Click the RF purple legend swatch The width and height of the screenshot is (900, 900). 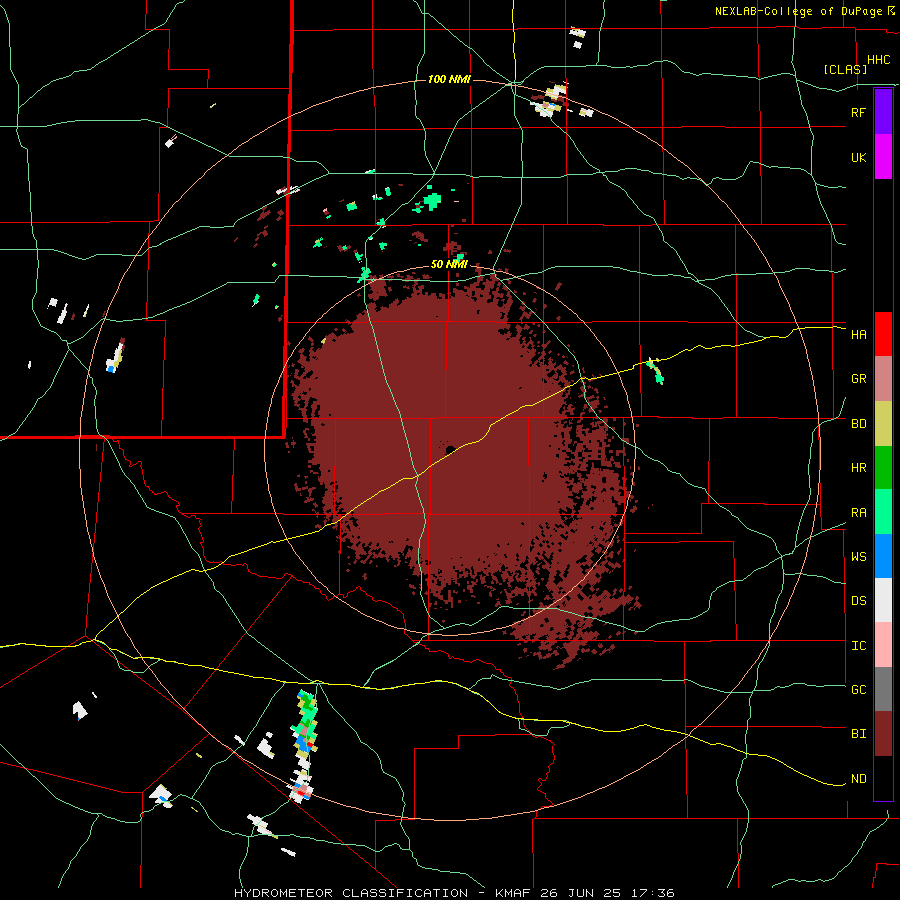click(x=883, y=112)
